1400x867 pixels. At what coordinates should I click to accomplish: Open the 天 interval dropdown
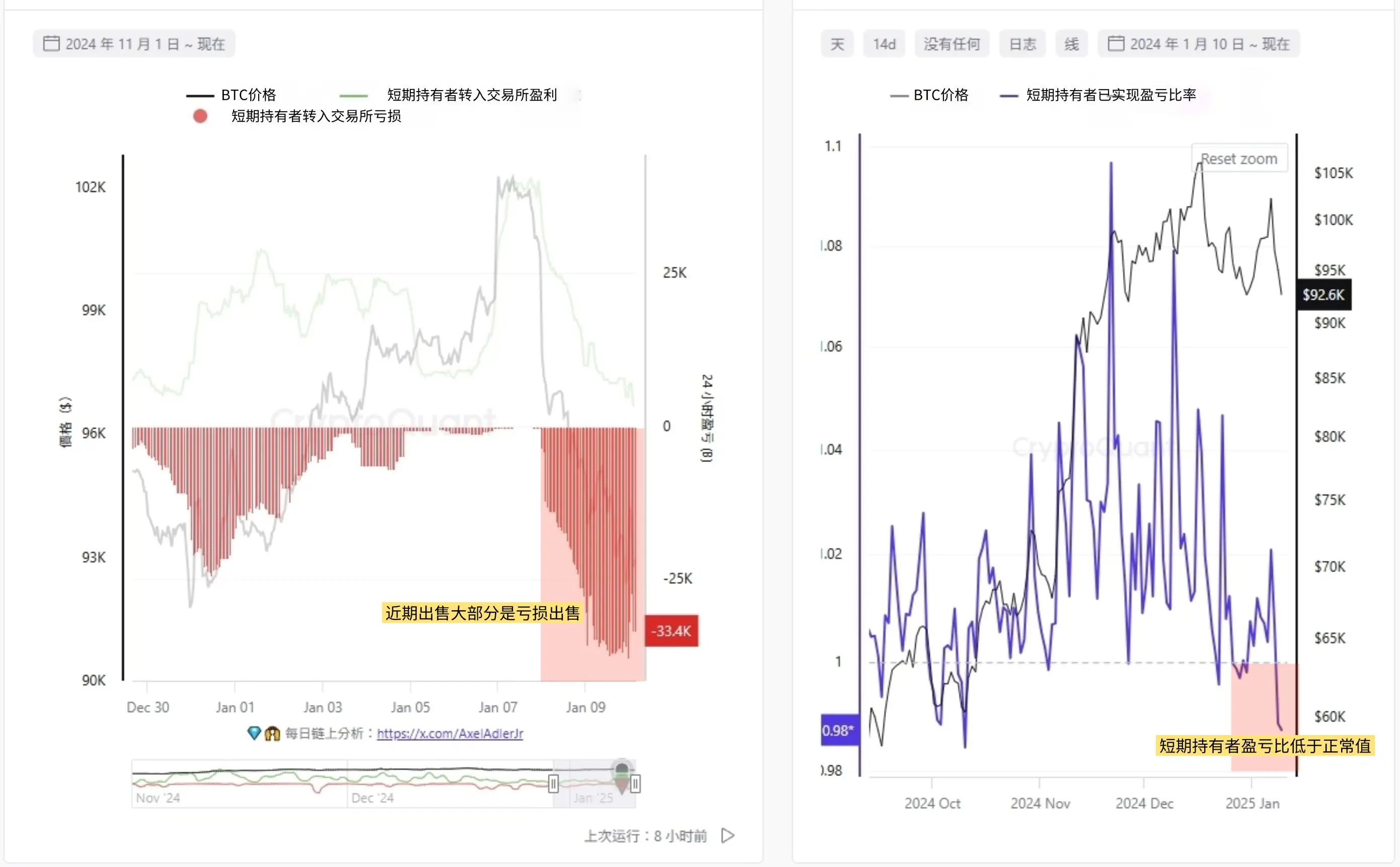point(837,44)
